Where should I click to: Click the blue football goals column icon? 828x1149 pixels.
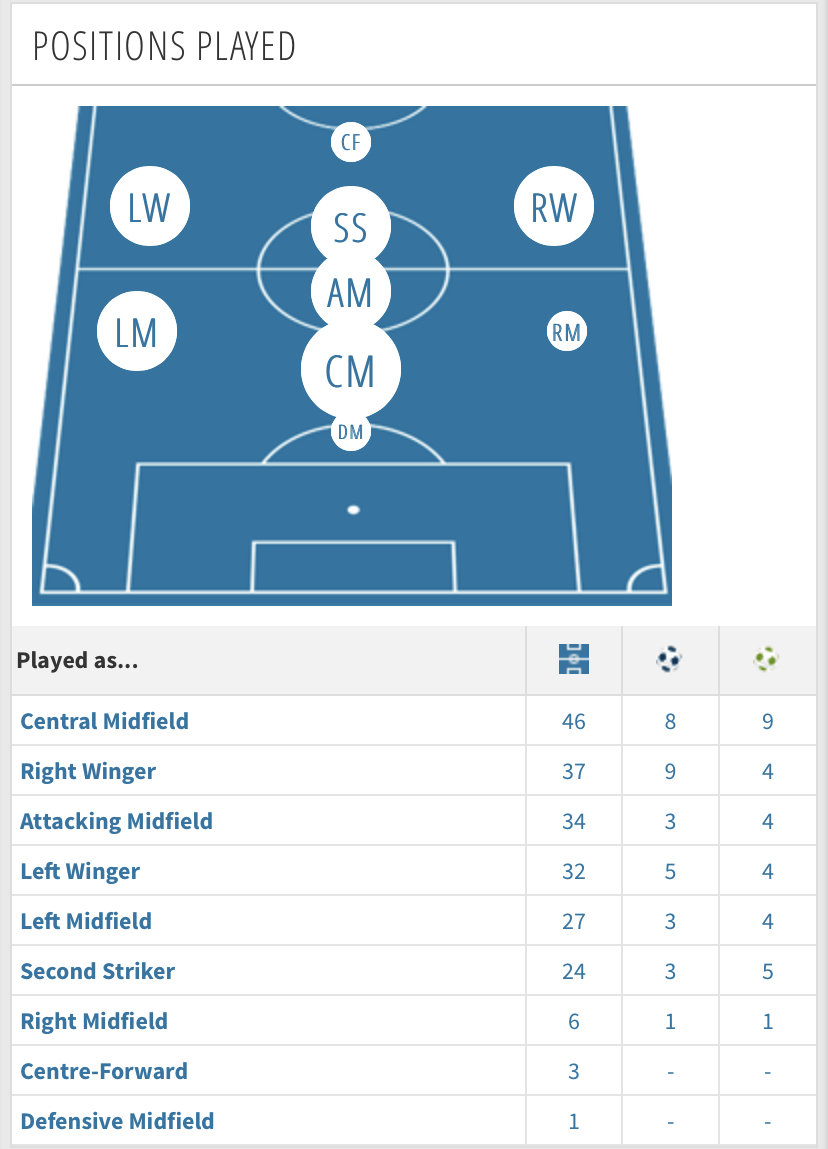[x=669, y=660]
